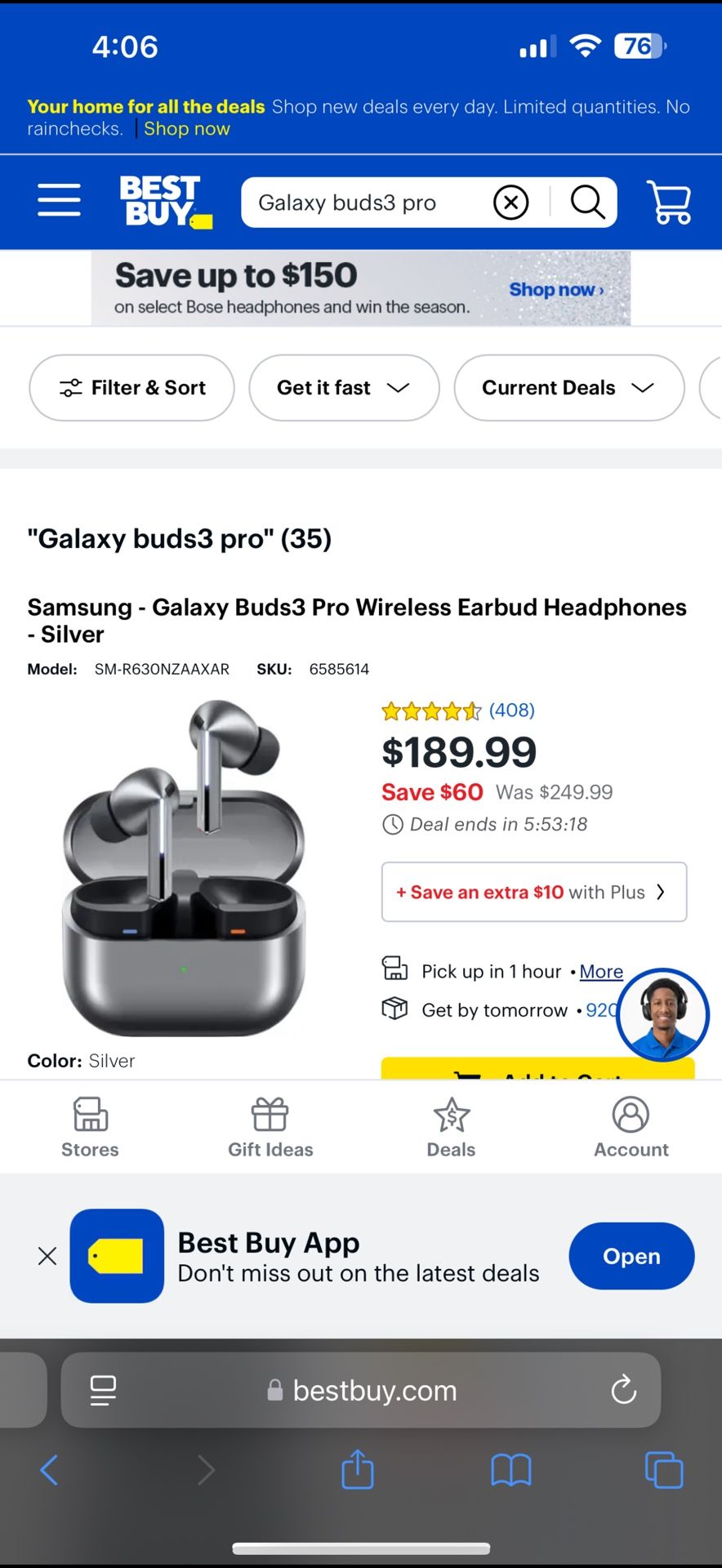Switch to the Gift Ideas tab

click(270, 1127)
